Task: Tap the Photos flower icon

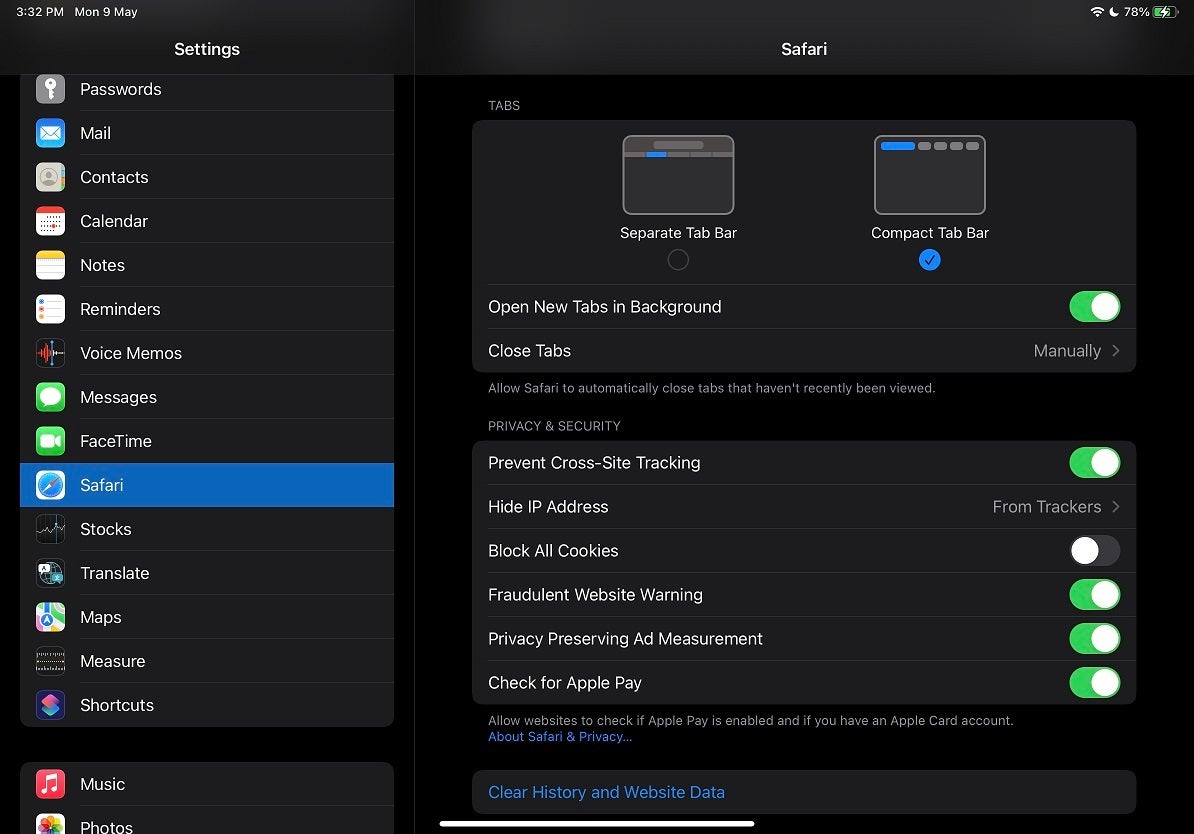Action: pos(50,824)
